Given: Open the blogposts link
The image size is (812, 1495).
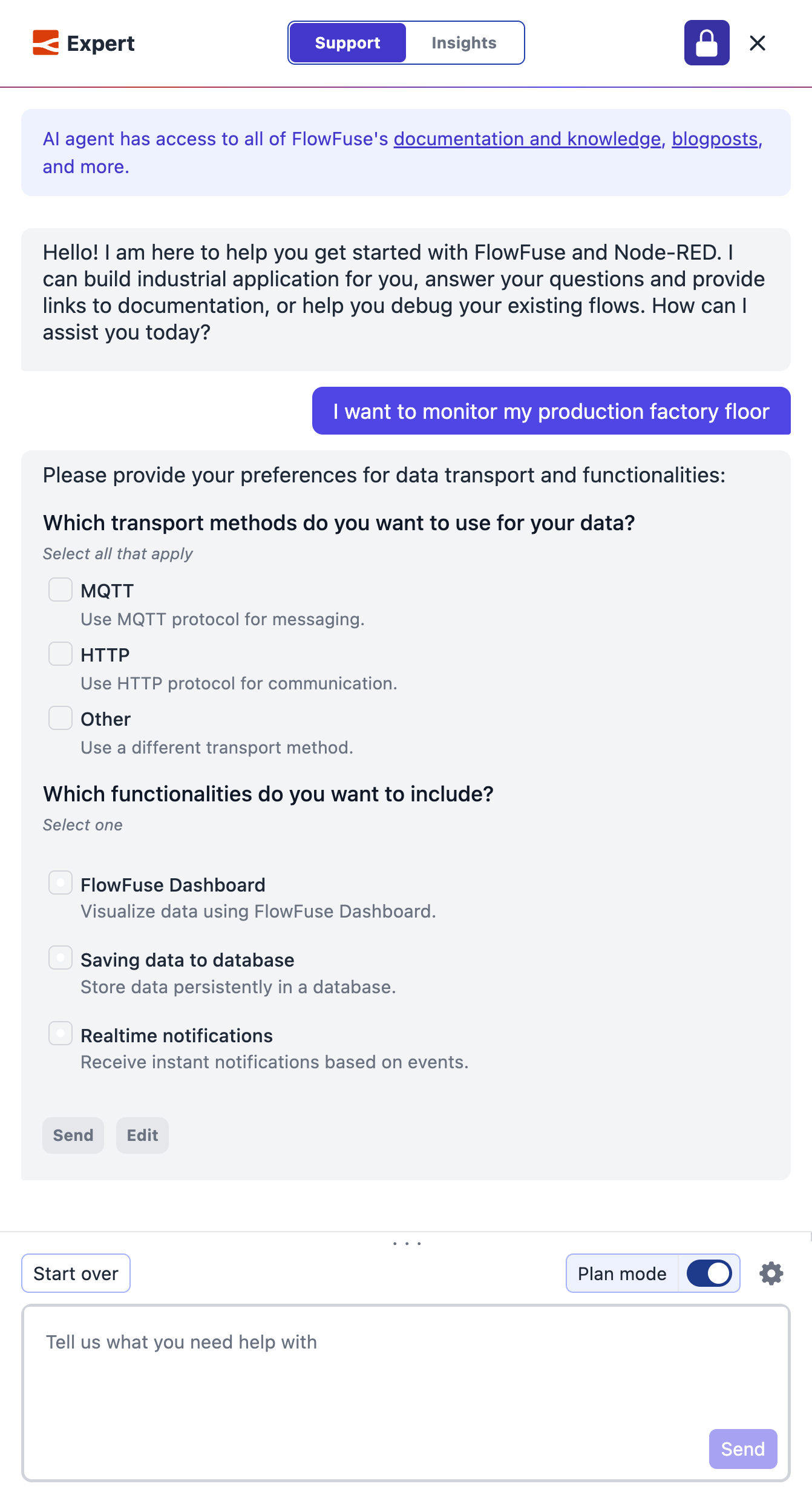Looking at the screenshot, I should [715, 139].
